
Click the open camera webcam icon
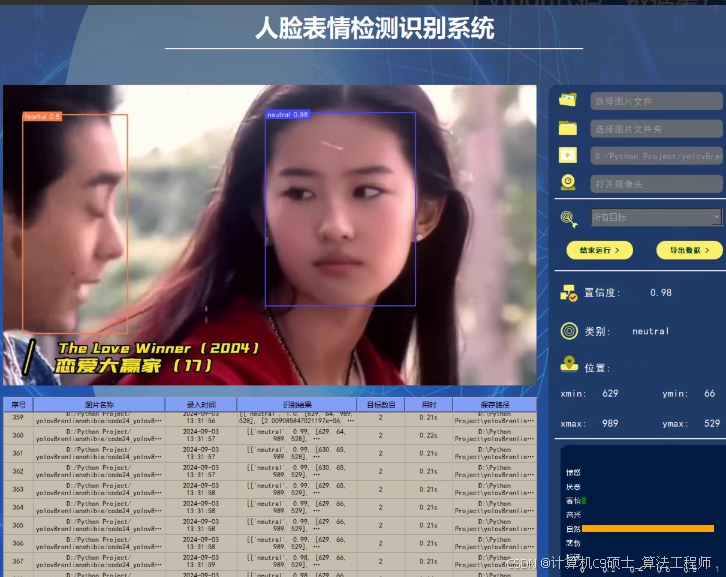tap(568, 182)
